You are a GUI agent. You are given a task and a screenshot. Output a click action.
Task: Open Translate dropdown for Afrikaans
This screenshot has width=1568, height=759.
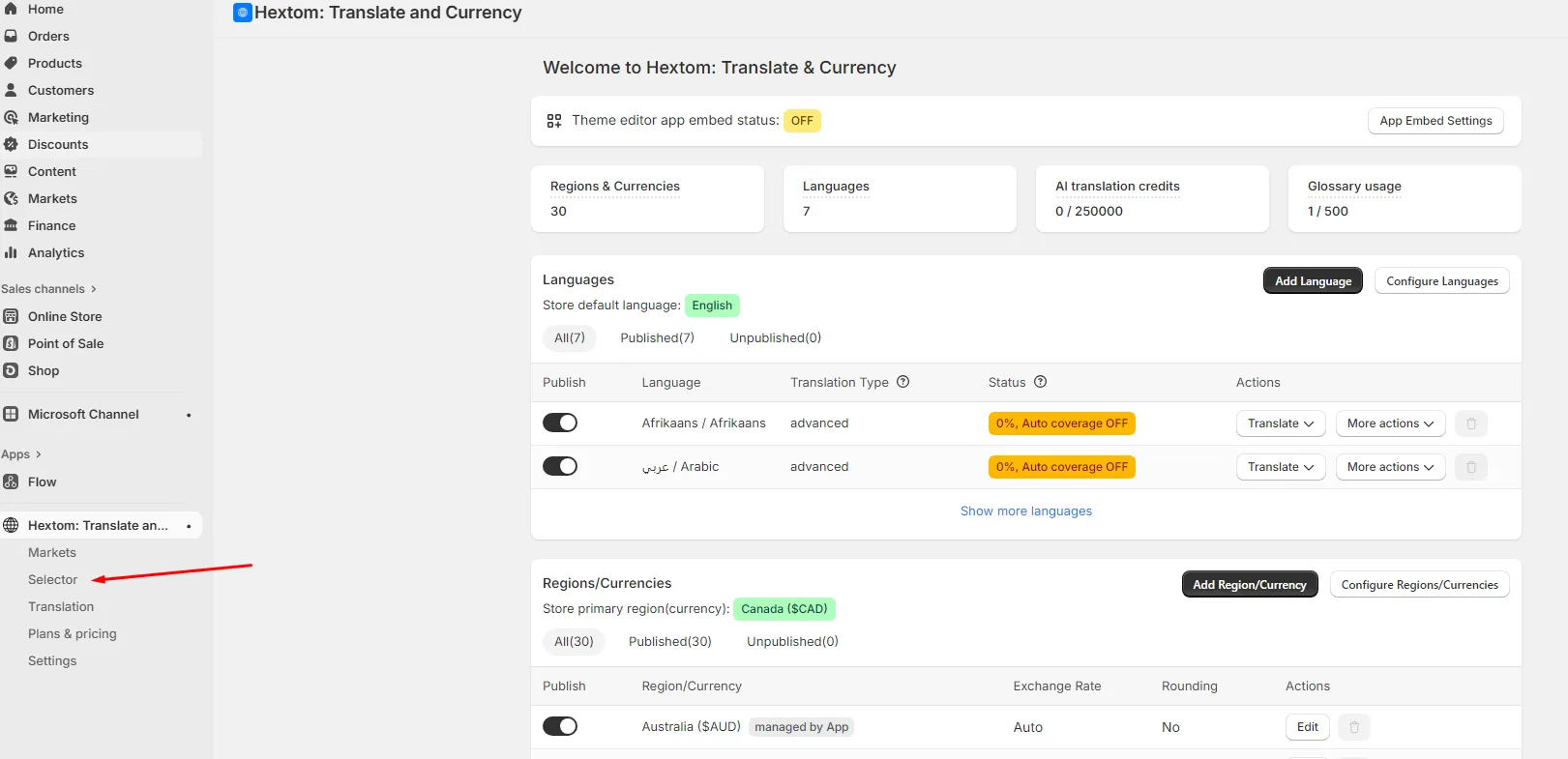click(x=1281, y=423)
